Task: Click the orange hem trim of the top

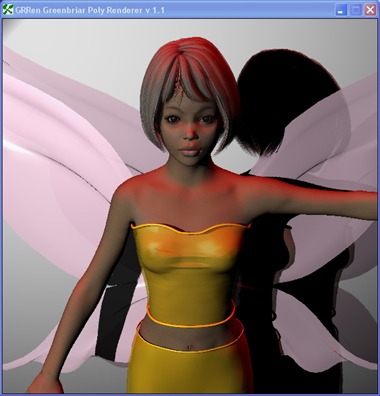Action: (192, 318)
